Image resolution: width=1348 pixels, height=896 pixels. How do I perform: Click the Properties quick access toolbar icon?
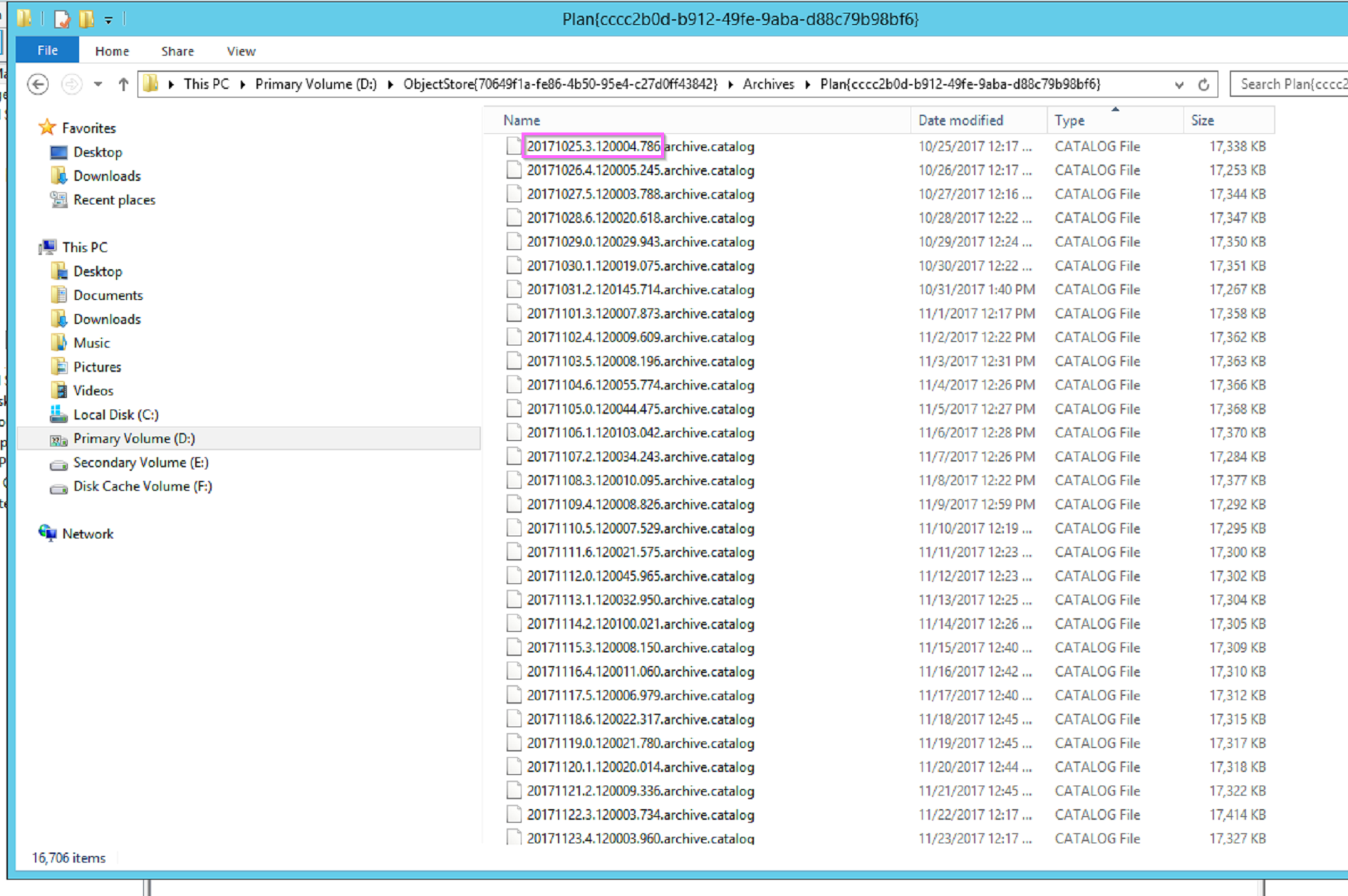[62, 19]
